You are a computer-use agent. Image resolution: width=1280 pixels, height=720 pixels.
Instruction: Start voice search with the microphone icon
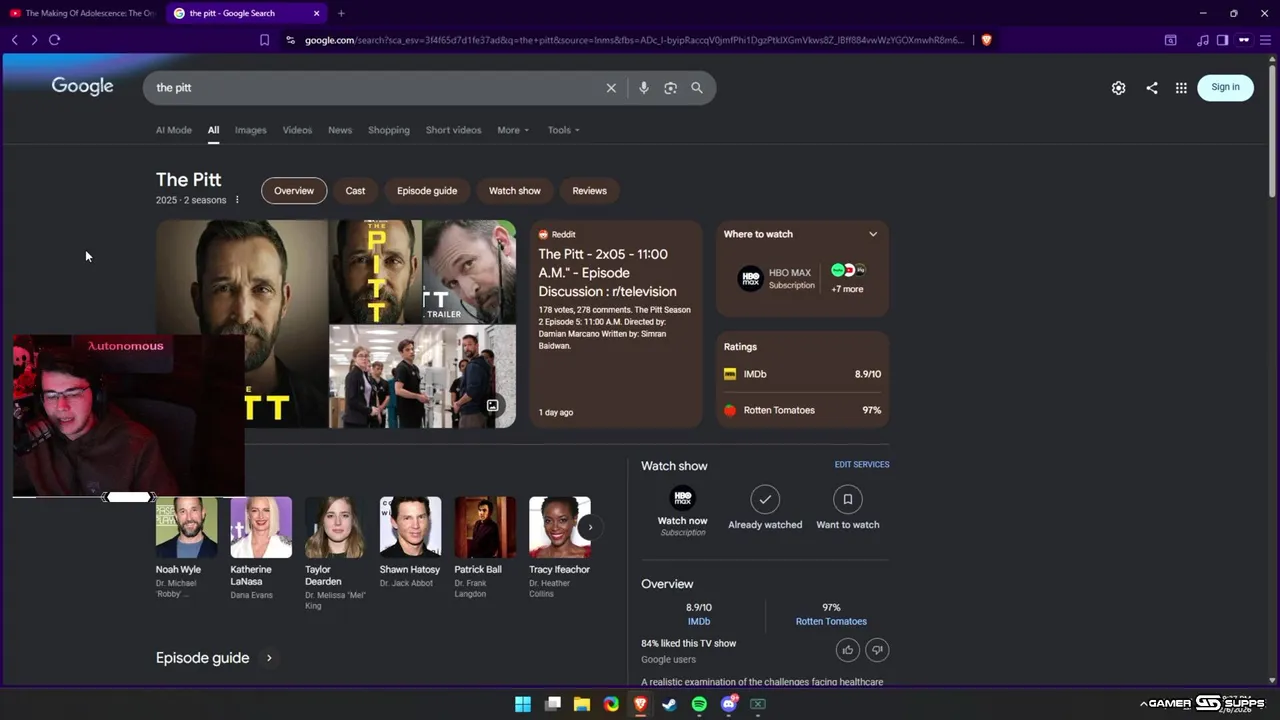click(644, 88)
